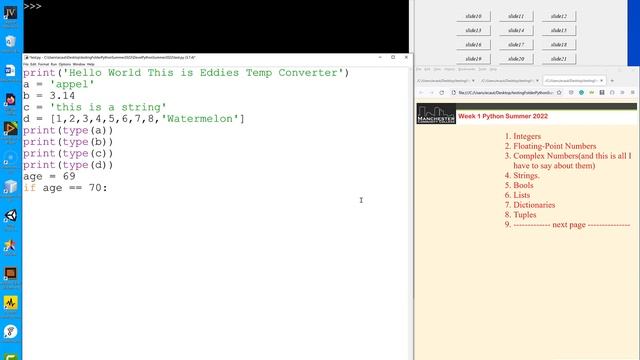
Task: Open the Edit menu in IDLE editor
Action: click(33, 64)
